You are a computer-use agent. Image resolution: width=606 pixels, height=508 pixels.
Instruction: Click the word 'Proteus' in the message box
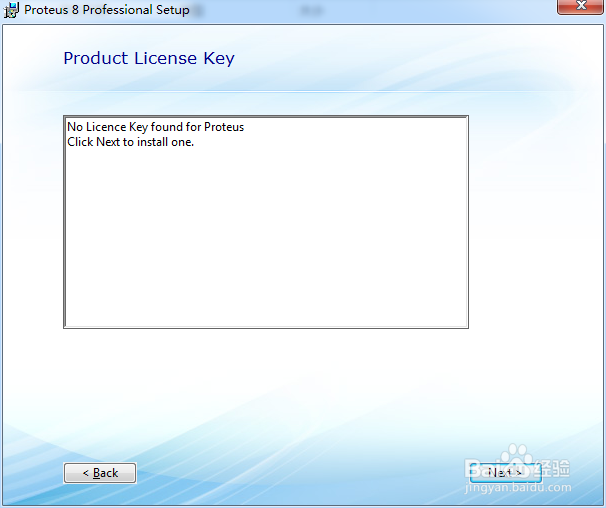click(224, 127)
